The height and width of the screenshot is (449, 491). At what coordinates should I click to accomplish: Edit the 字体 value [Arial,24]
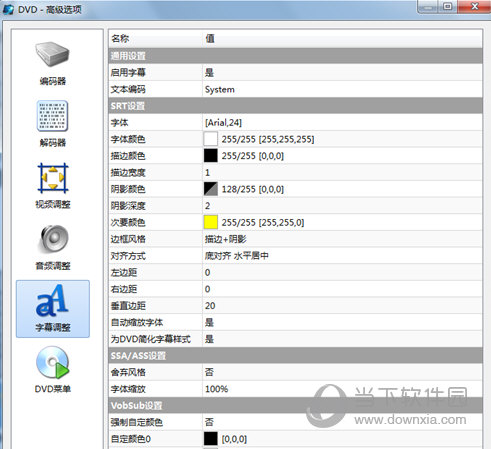pyautogui.click(x=223, y=123)
